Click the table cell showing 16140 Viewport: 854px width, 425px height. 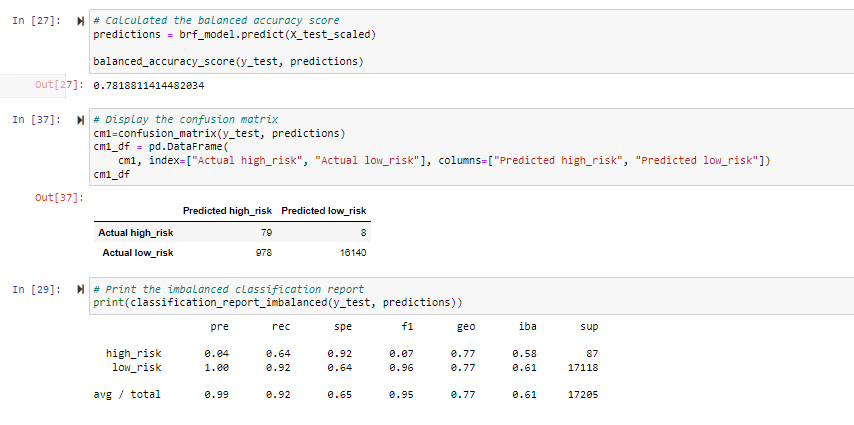point(354,253)
